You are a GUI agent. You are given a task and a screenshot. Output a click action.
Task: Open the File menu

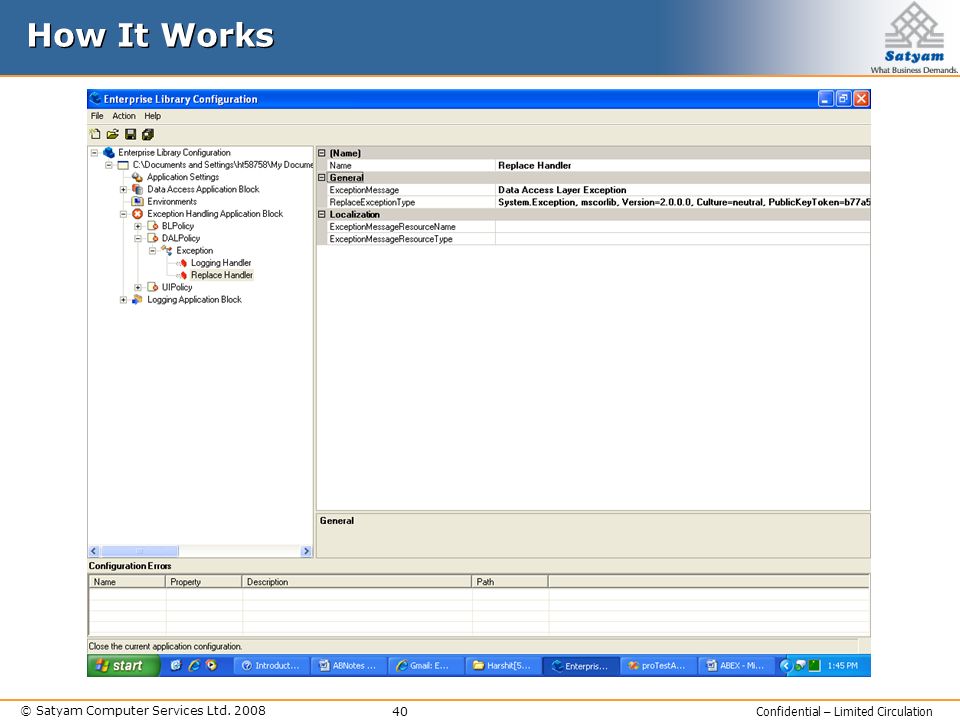point(97,116)
